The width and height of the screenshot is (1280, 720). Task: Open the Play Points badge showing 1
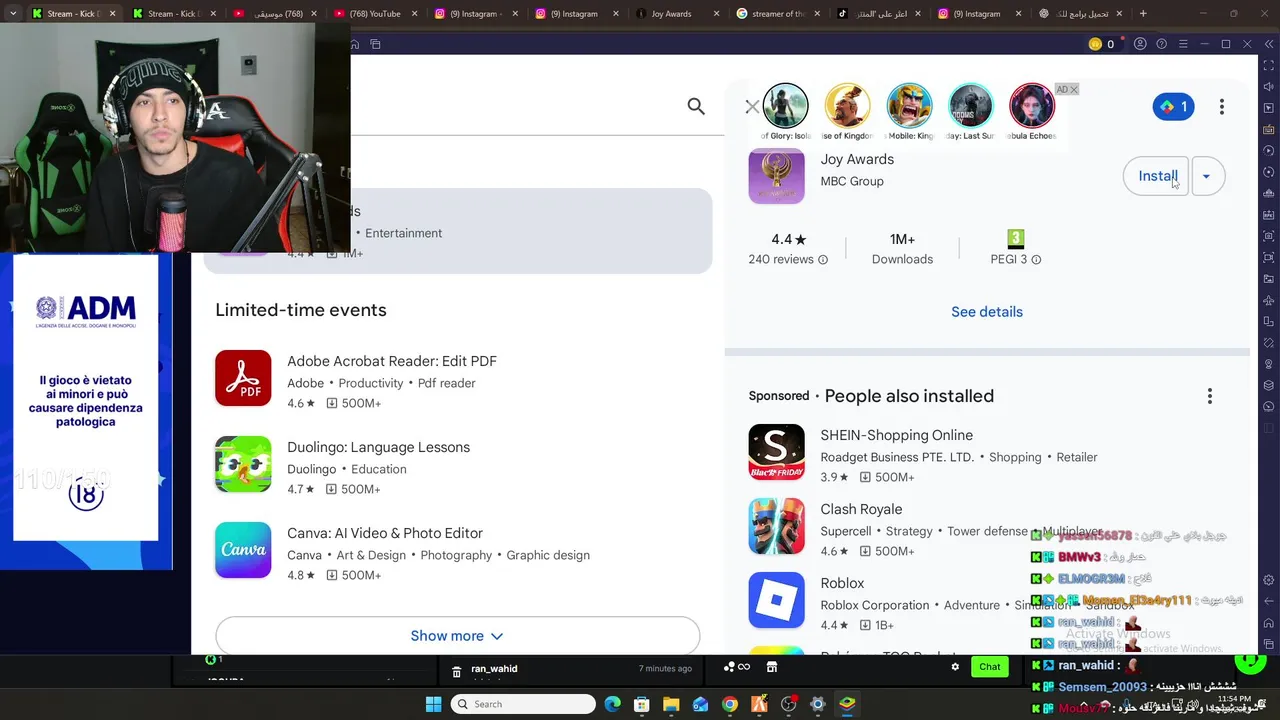1173,106
